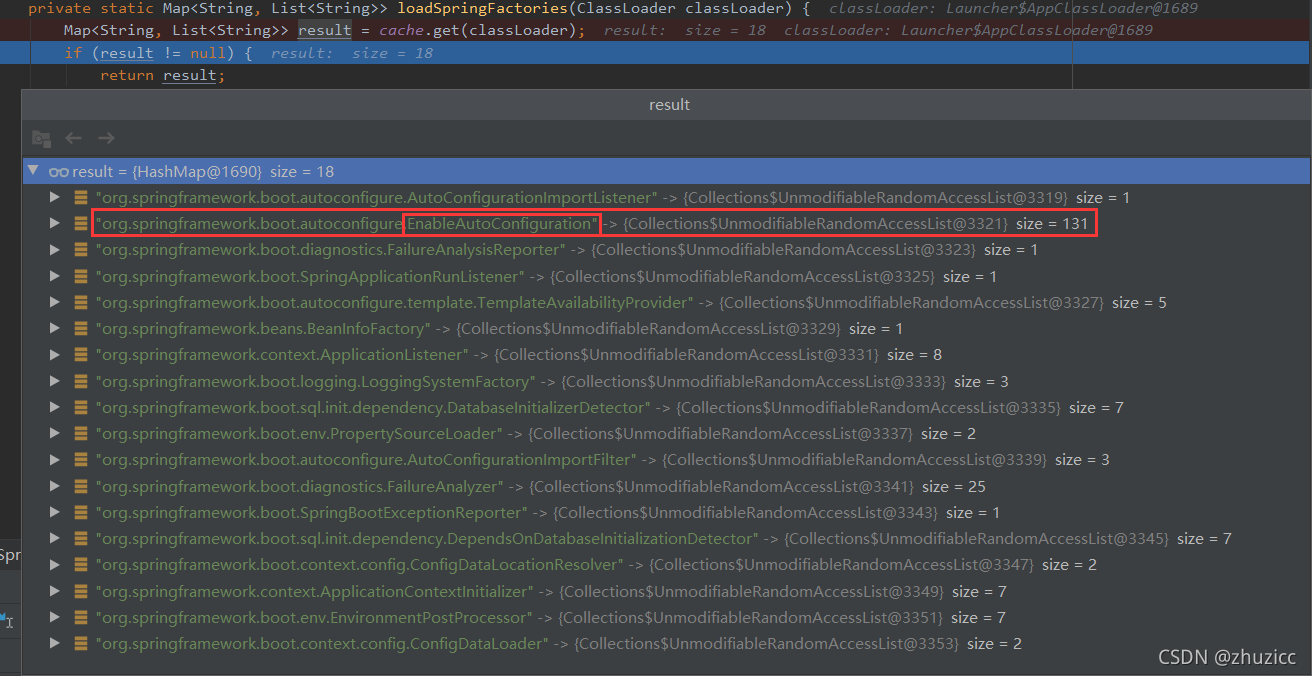The height and width of the screenshot is (676, 1312).
Task: Select the EnableAutoConfiguration row with size = 131
Action: 666,223
